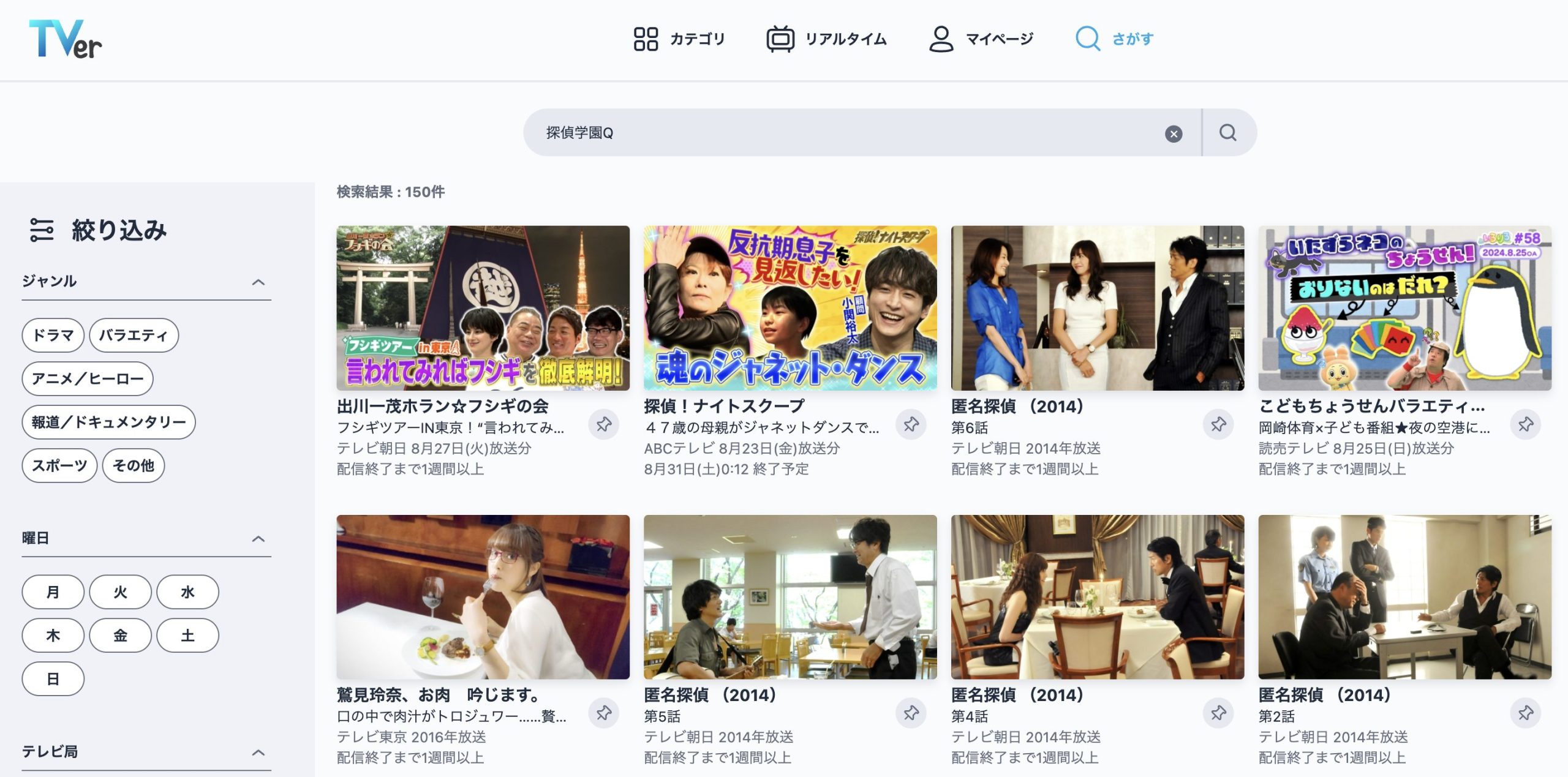Collapse the テレビ局 section chevron
This screenshot has width=1568, height=777.
click(x=258, y=752)
